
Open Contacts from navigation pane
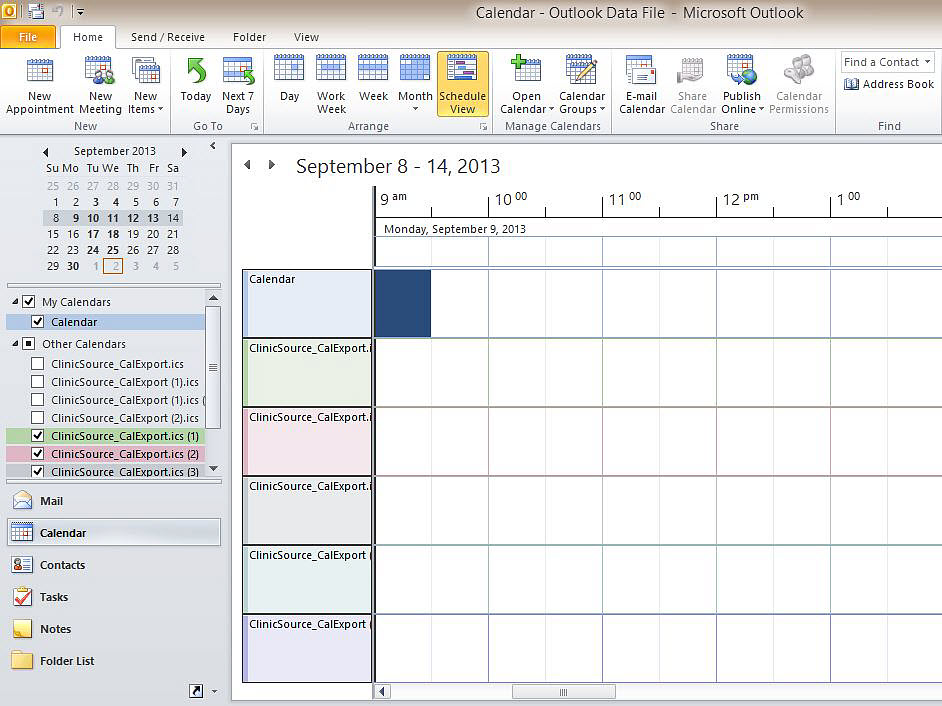pyautogui.click(x=114, y=565)
